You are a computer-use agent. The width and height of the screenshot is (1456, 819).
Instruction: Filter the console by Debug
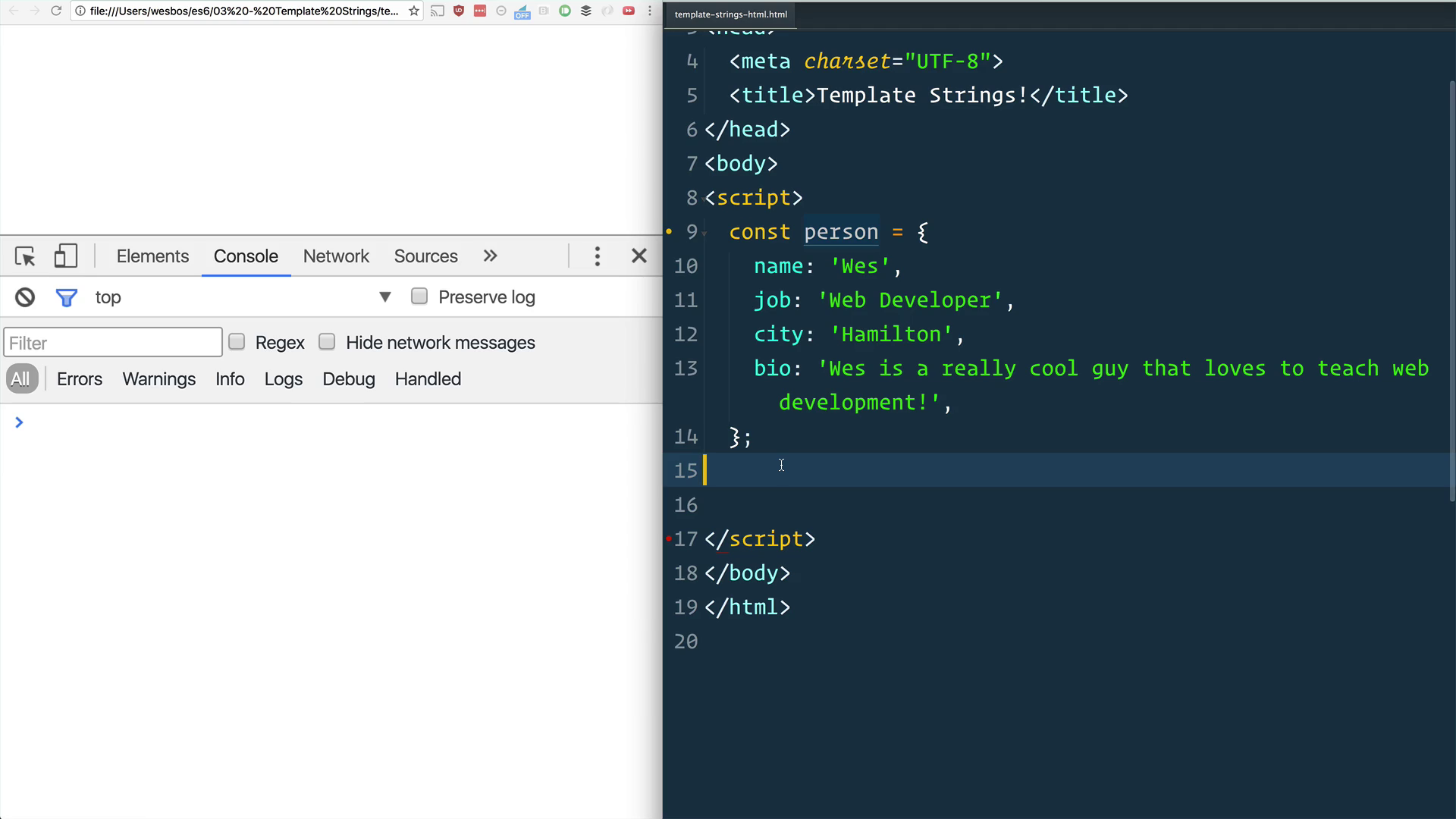[x=349, y=379]
